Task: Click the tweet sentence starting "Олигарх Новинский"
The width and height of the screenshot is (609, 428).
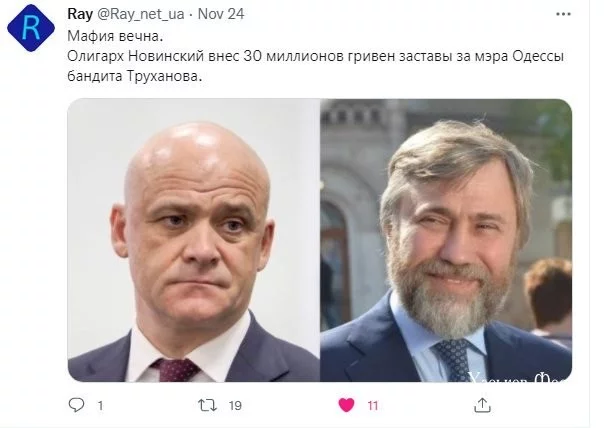Action: [315, 56]
